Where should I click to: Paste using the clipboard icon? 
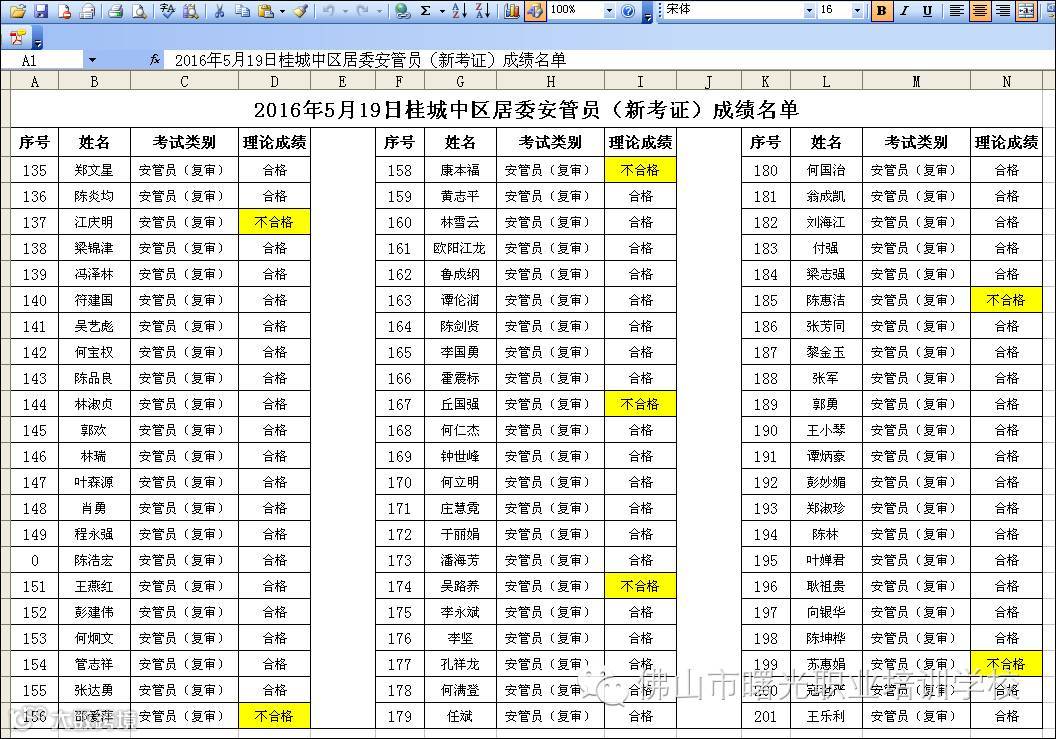pos(266,11)
